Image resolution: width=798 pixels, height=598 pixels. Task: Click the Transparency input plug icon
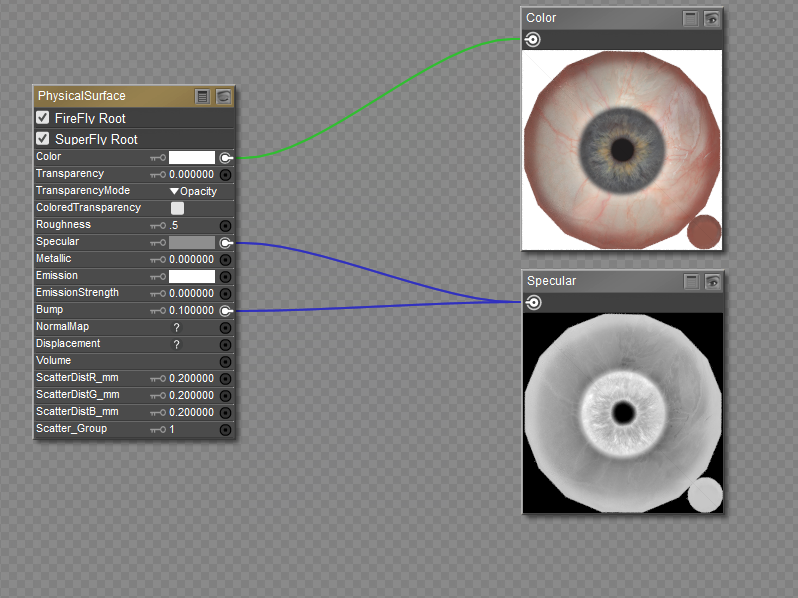(x=226, y=174)
